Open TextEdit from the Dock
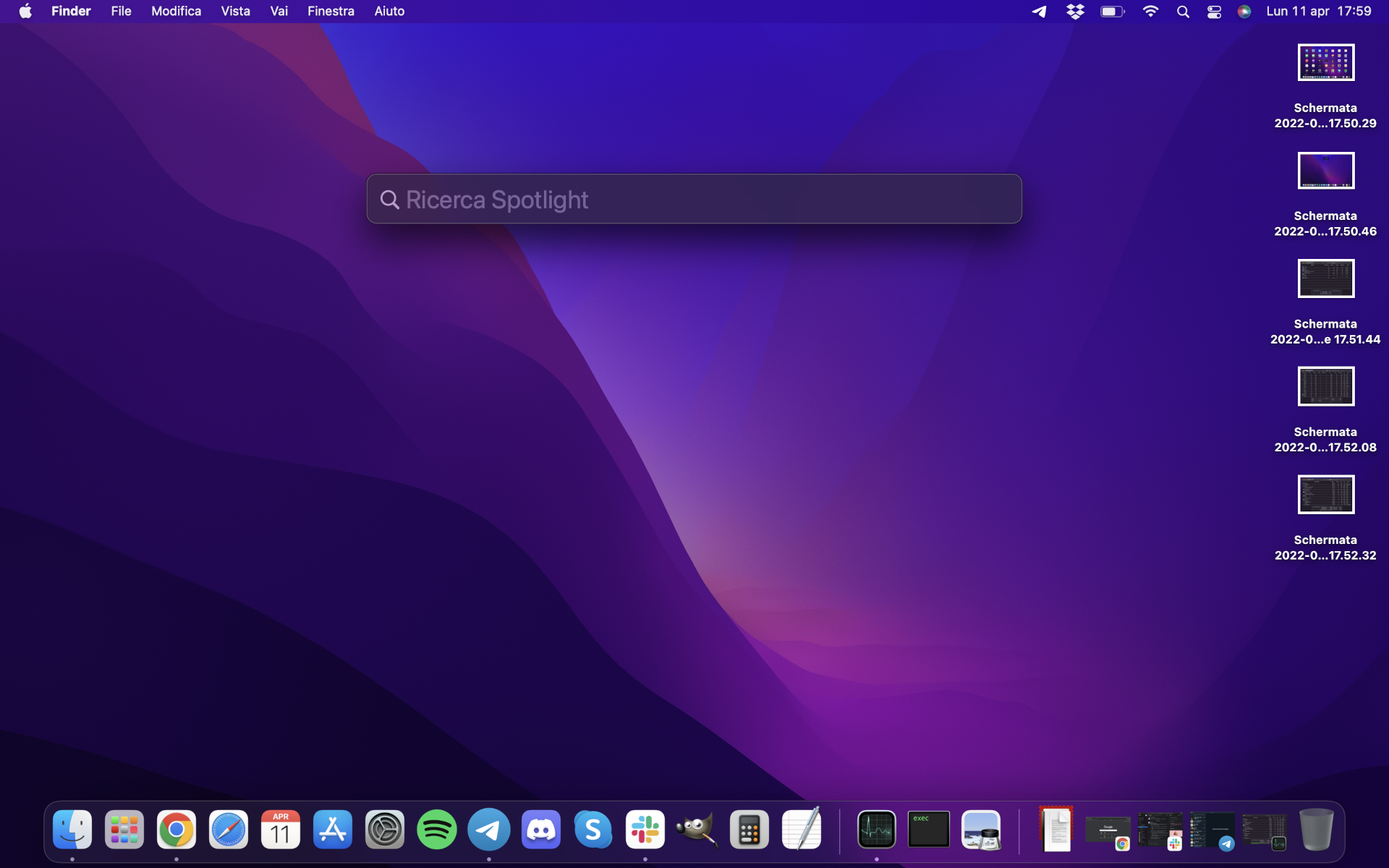The height and width of the screenshot is (868, 1389). click(x=802, y=830)
